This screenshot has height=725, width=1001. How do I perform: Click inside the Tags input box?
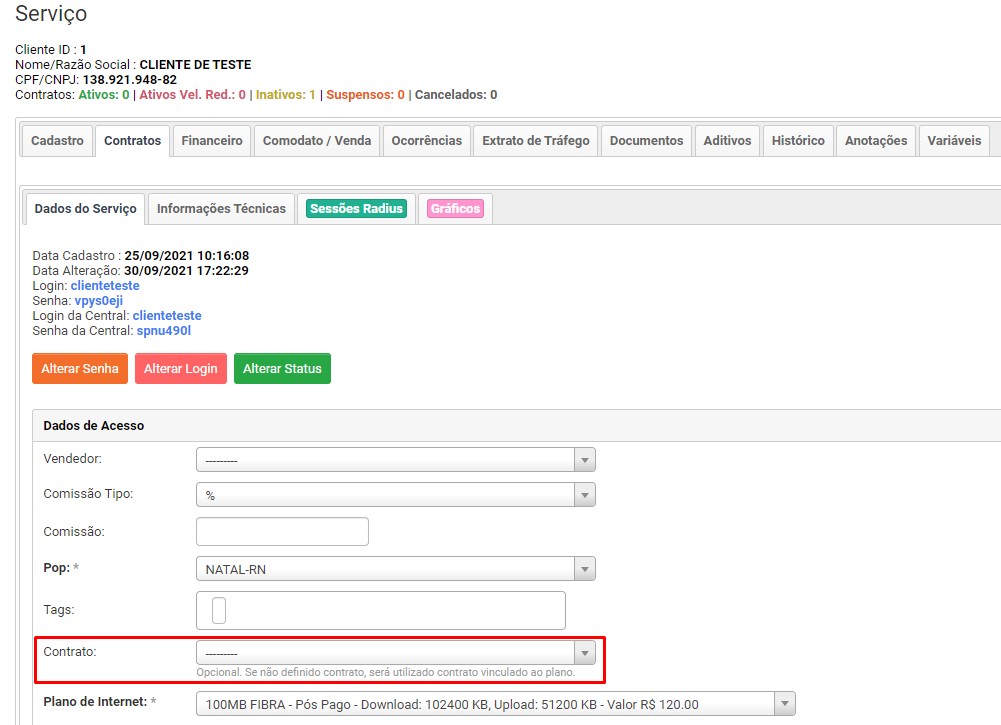pos(381,610)
